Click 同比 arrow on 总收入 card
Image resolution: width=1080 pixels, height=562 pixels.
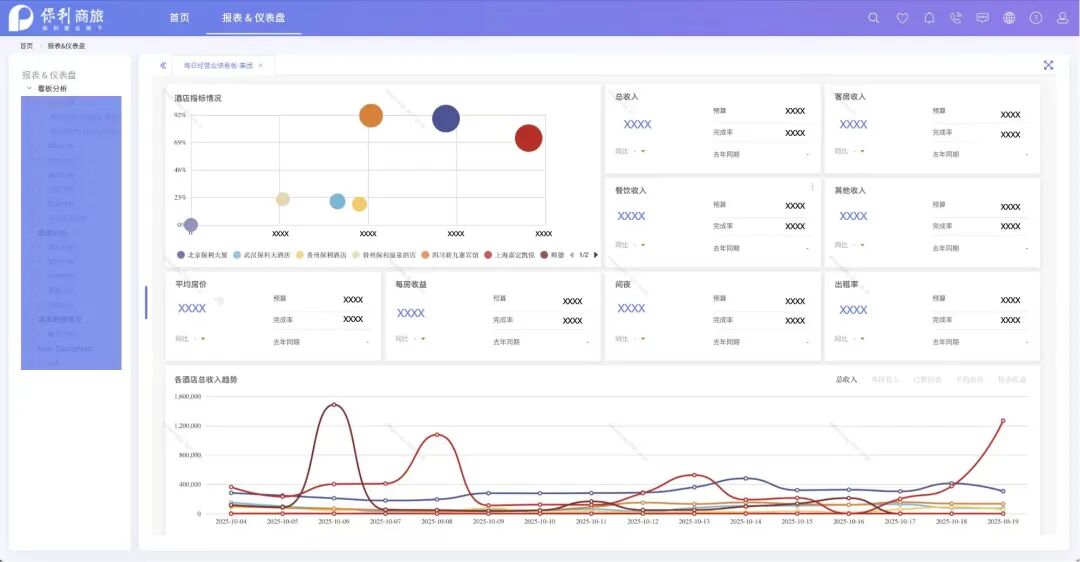tap(643, 151)
